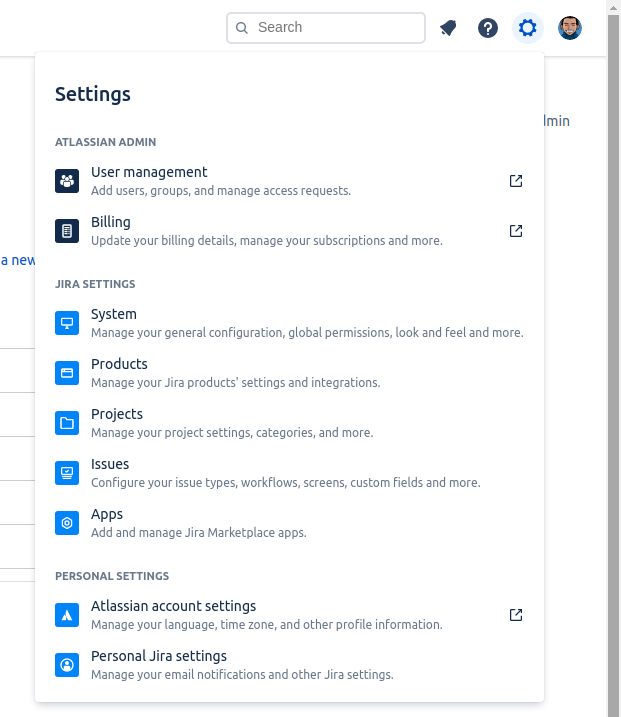Image resolution: width=621 pixels, height=717 pixels.
Task: Click external link icon beside User management
Action: [x=516, y=181]
